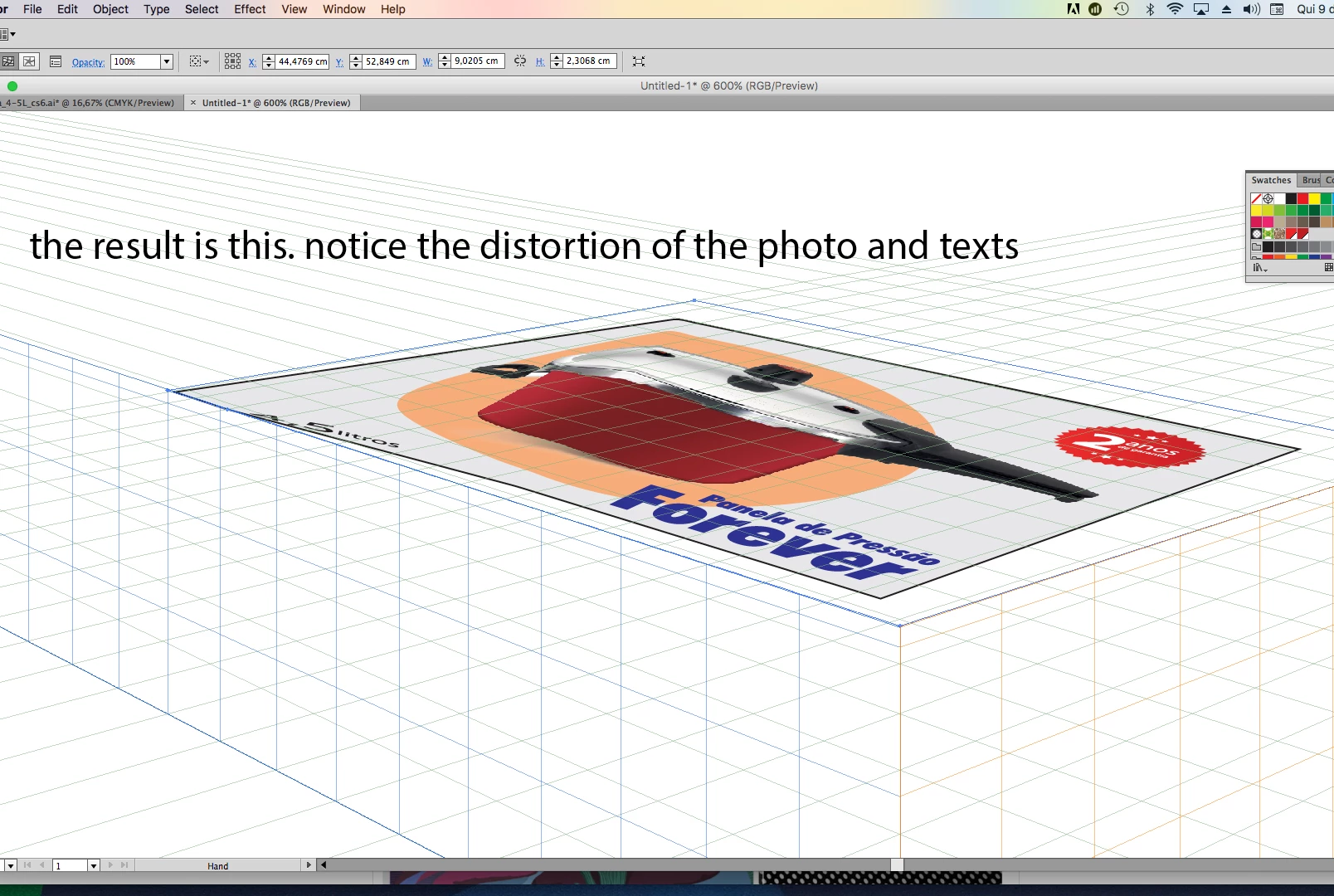
Task: Open the align-to selection dropdown
Action: coord(199,61)
